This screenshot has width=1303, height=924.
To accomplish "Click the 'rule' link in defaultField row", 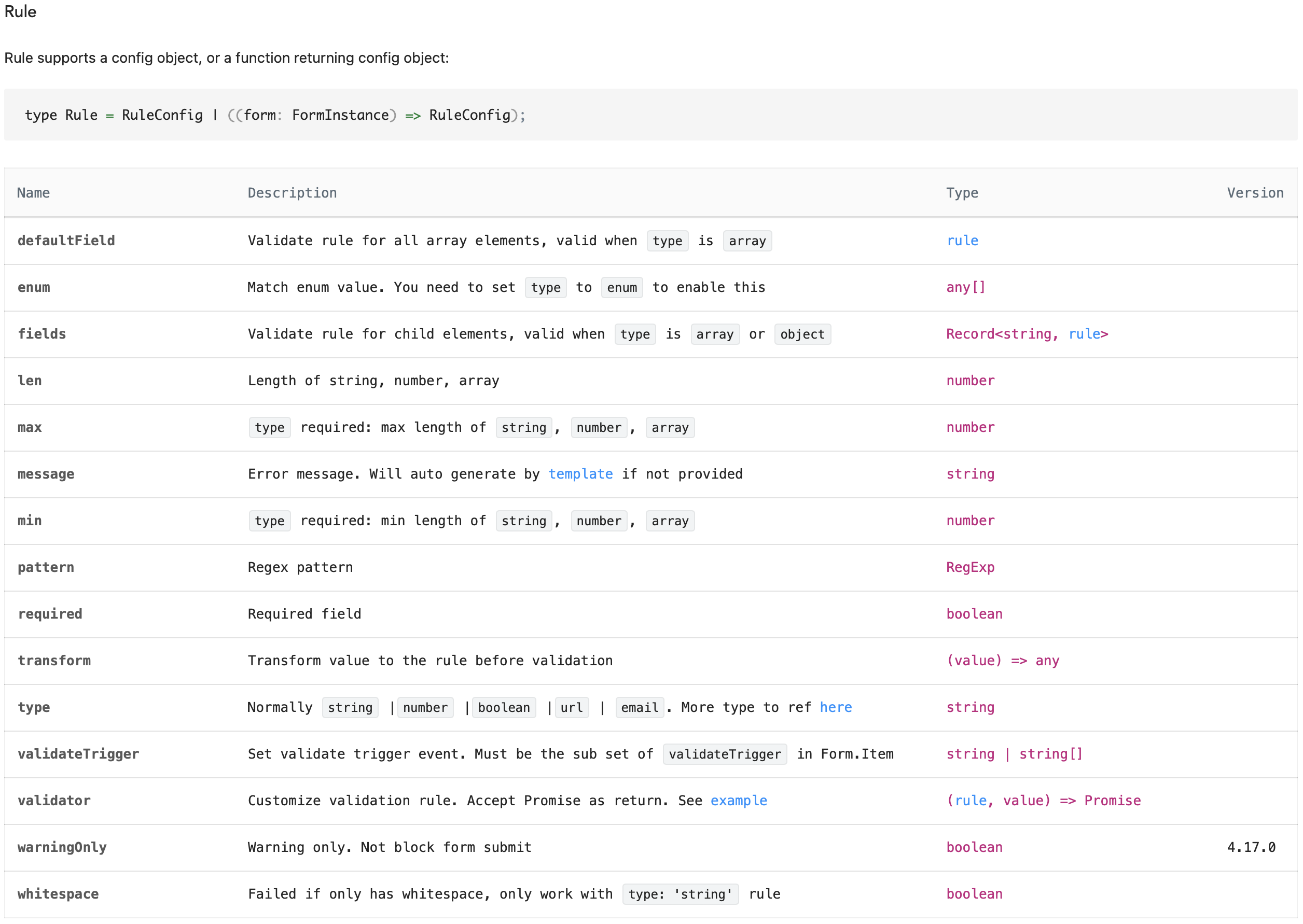I will (962, 241).
